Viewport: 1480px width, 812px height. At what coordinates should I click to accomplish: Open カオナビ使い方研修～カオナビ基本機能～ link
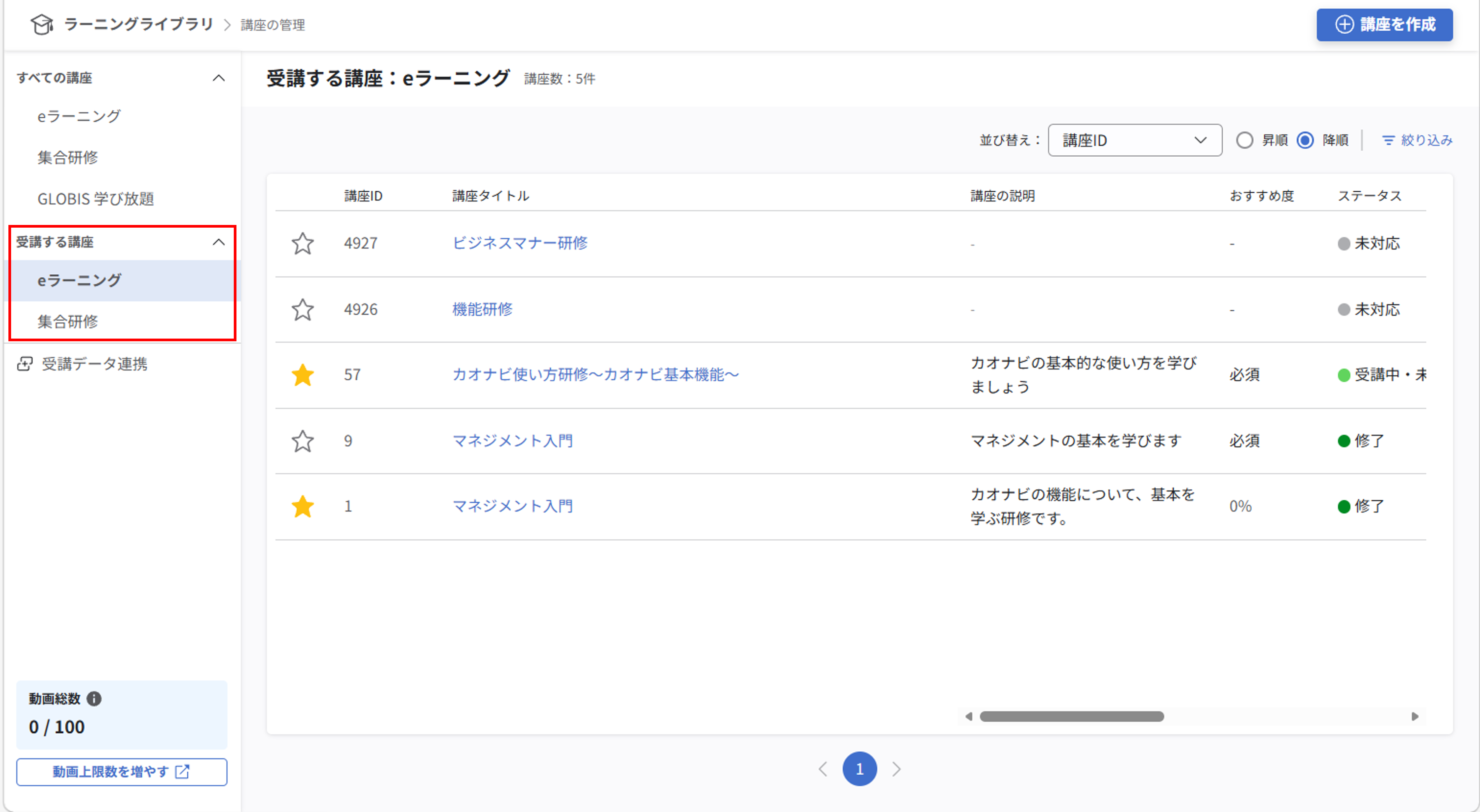(595, 375)
